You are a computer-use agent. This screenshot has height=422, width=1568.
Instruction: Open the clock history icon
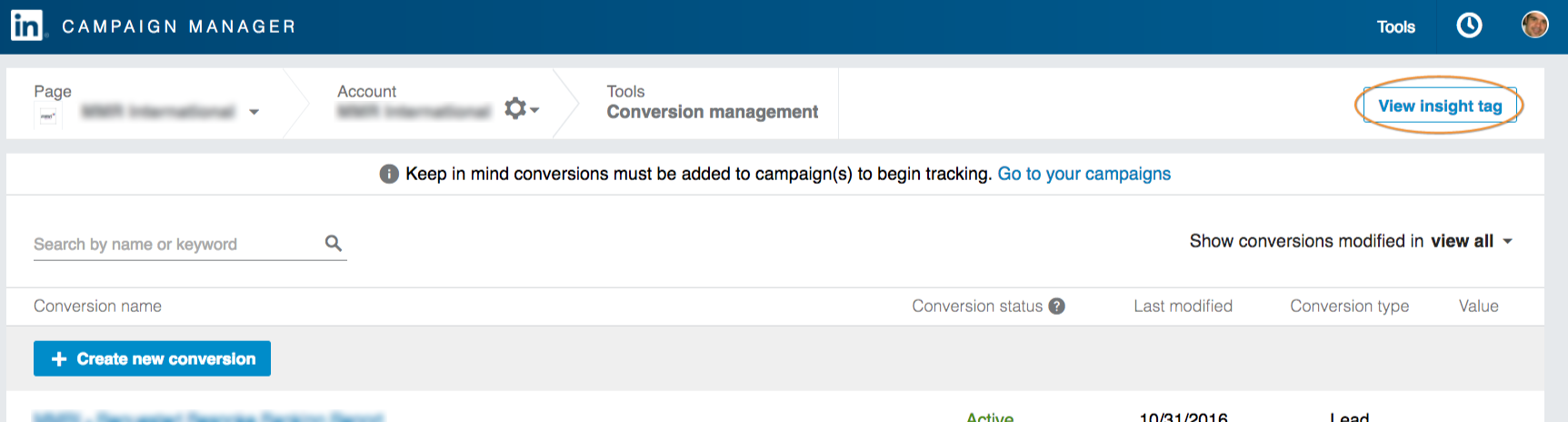pyautogui.click(x=1469, y=25)
